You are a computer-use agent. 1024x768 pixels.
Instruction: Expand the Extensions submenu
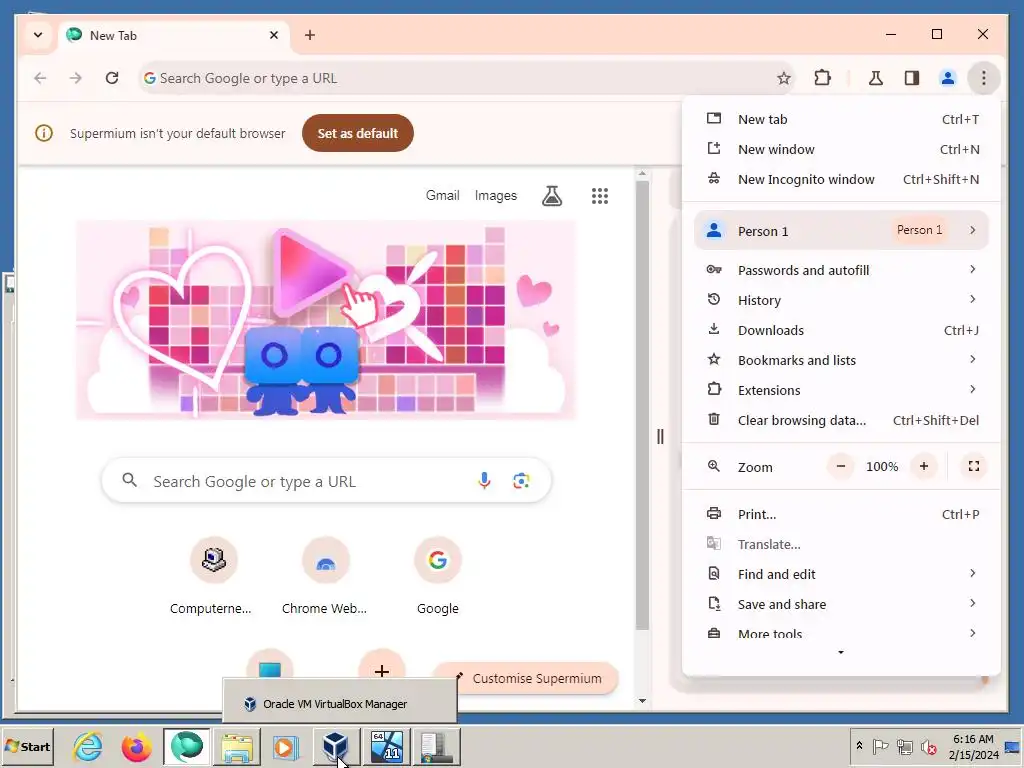841,391
